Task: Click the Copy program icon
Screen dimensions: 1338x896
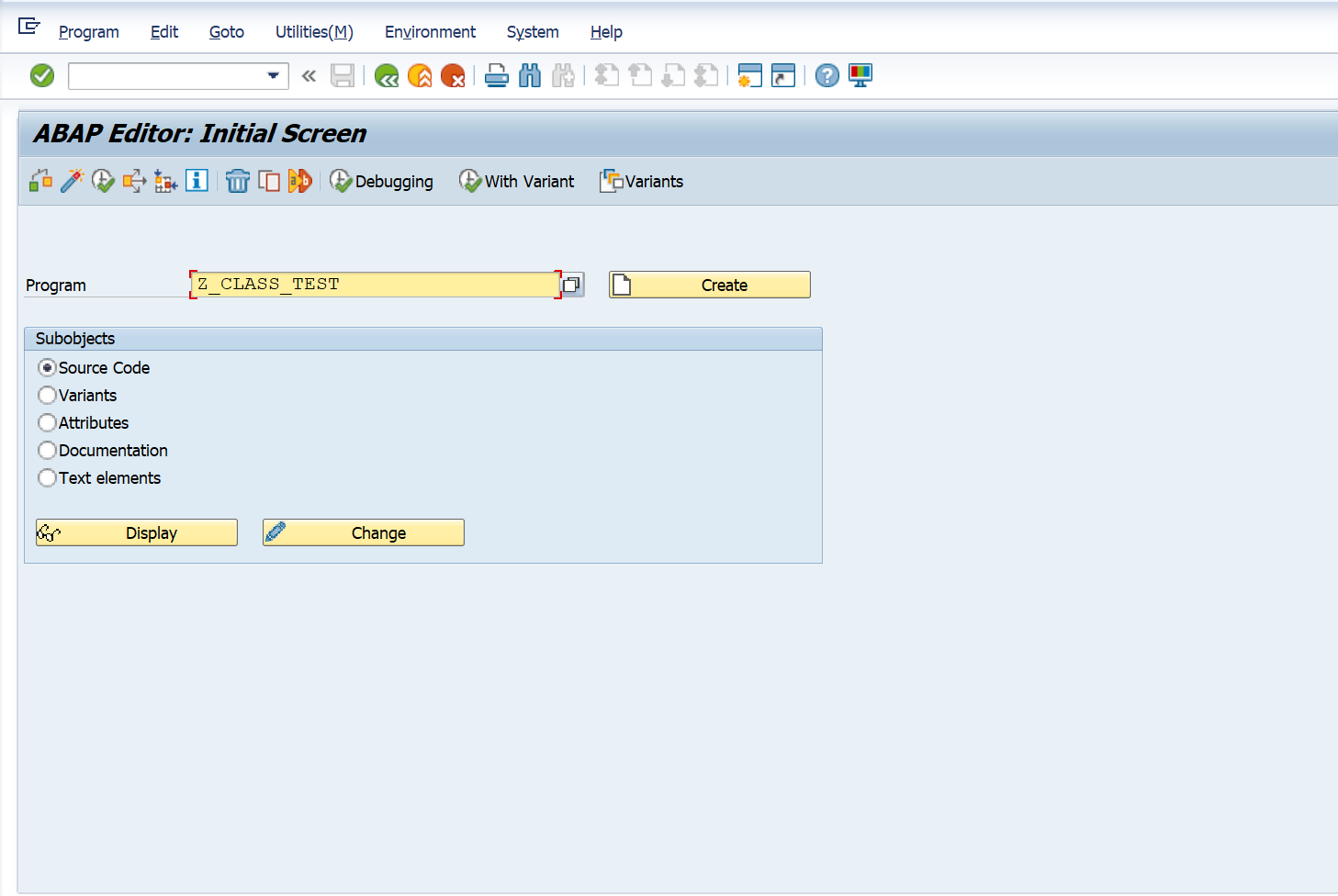Action: coord(269,181)
